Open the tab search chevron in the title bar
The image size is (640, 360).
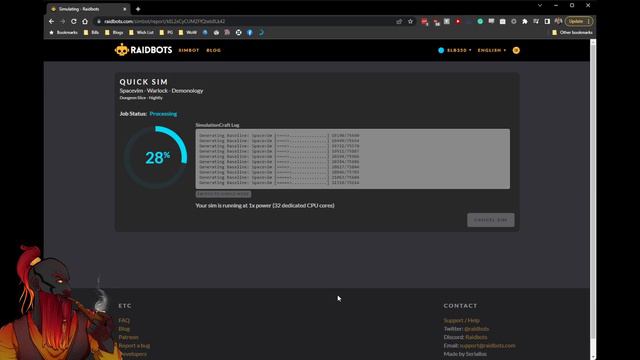click(540, 5)
